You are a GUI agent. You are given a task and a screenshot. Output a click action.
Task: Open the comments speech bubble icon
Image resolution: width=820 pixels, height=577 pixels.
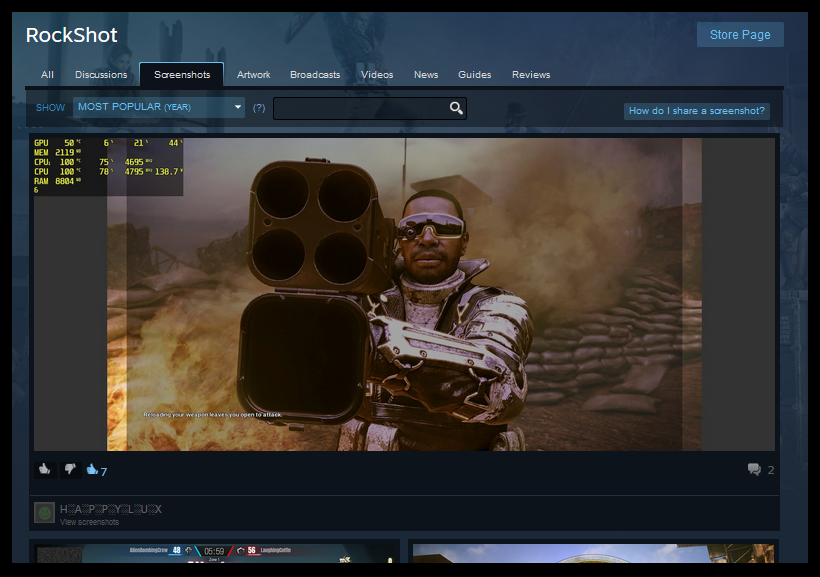[x=754, y=470]
